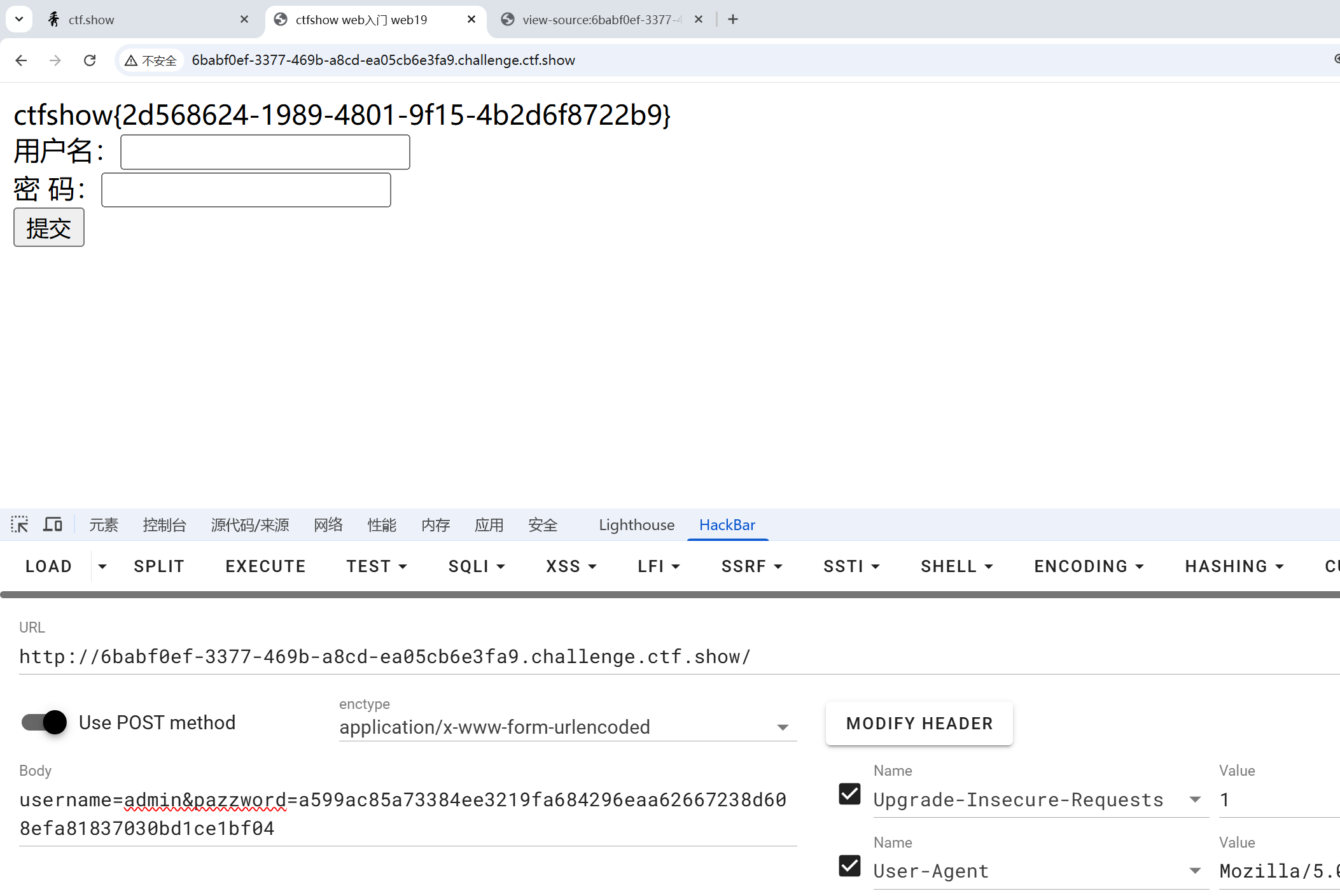Open new tab with plus icon

[x=733, y=19]
